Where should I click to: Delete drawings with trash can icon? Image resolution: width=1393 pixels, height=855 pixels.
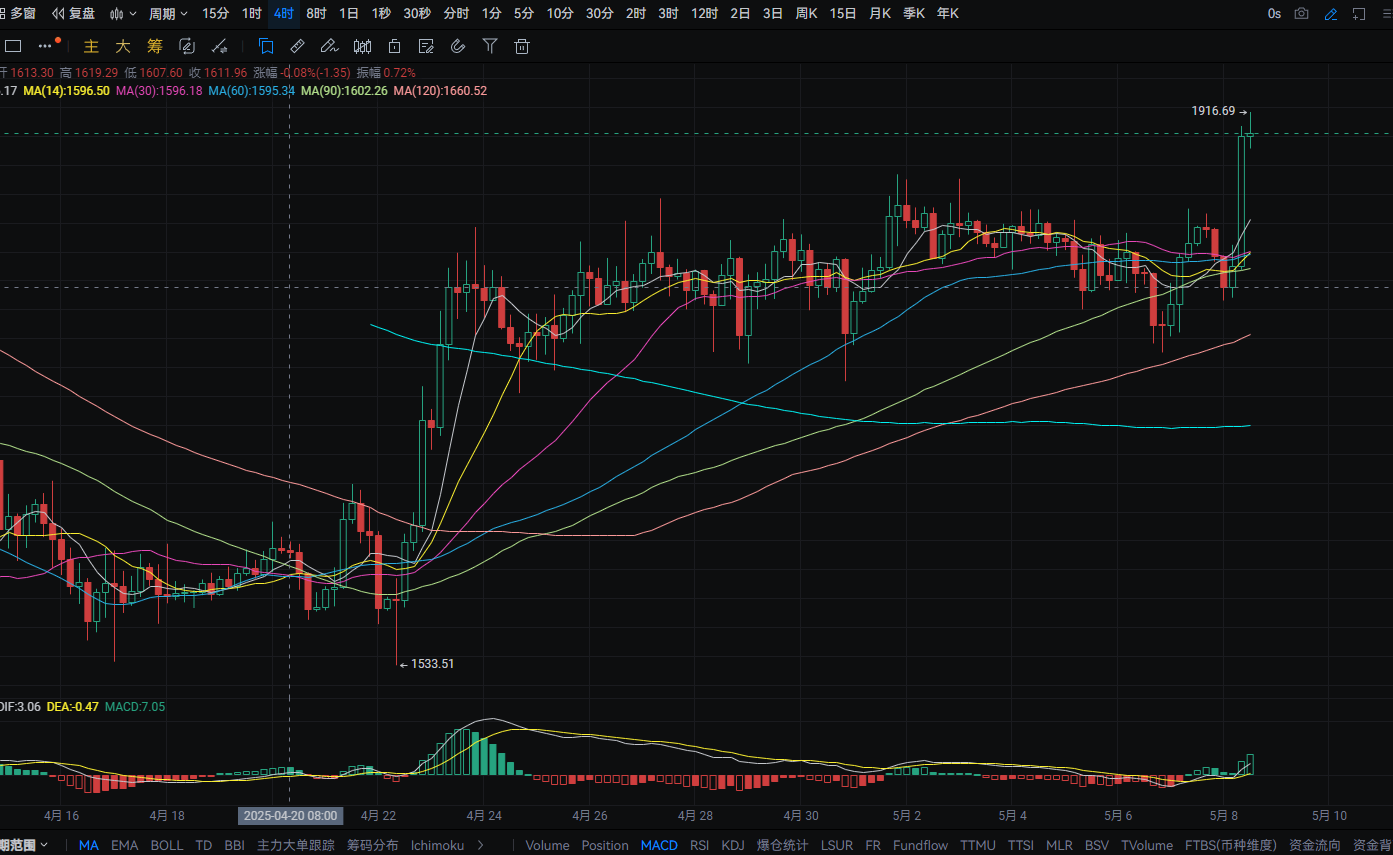[x=521, y=46]
